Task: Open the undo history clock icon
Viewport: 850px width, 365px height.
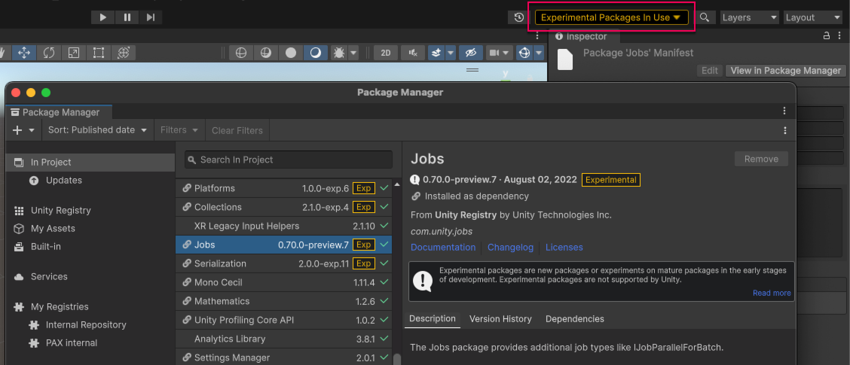Action: pos(519,17)
